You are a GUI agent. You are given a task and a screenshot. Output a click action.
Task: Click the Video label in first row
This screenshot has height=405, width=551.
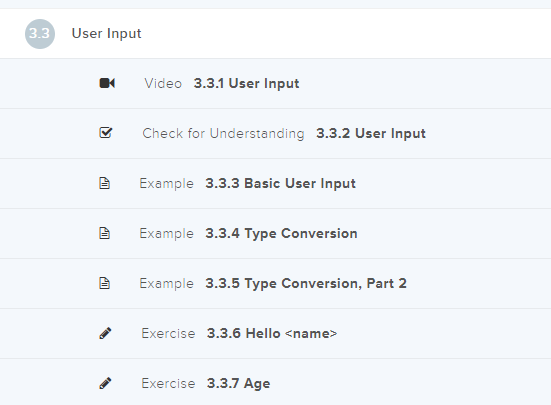[163, 84]
